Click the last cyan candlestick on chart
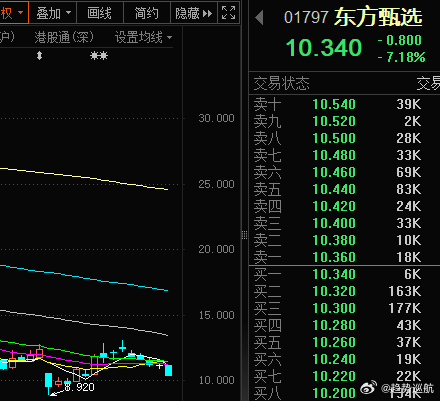 168,370
